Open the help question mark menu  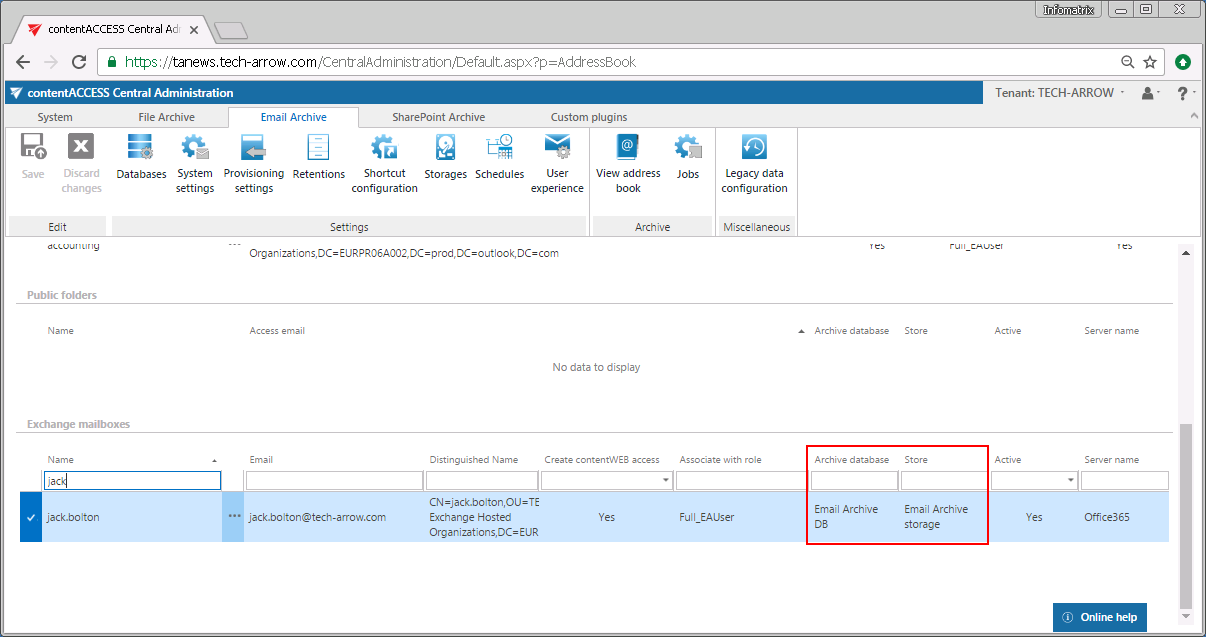(x=1185, y=93)
